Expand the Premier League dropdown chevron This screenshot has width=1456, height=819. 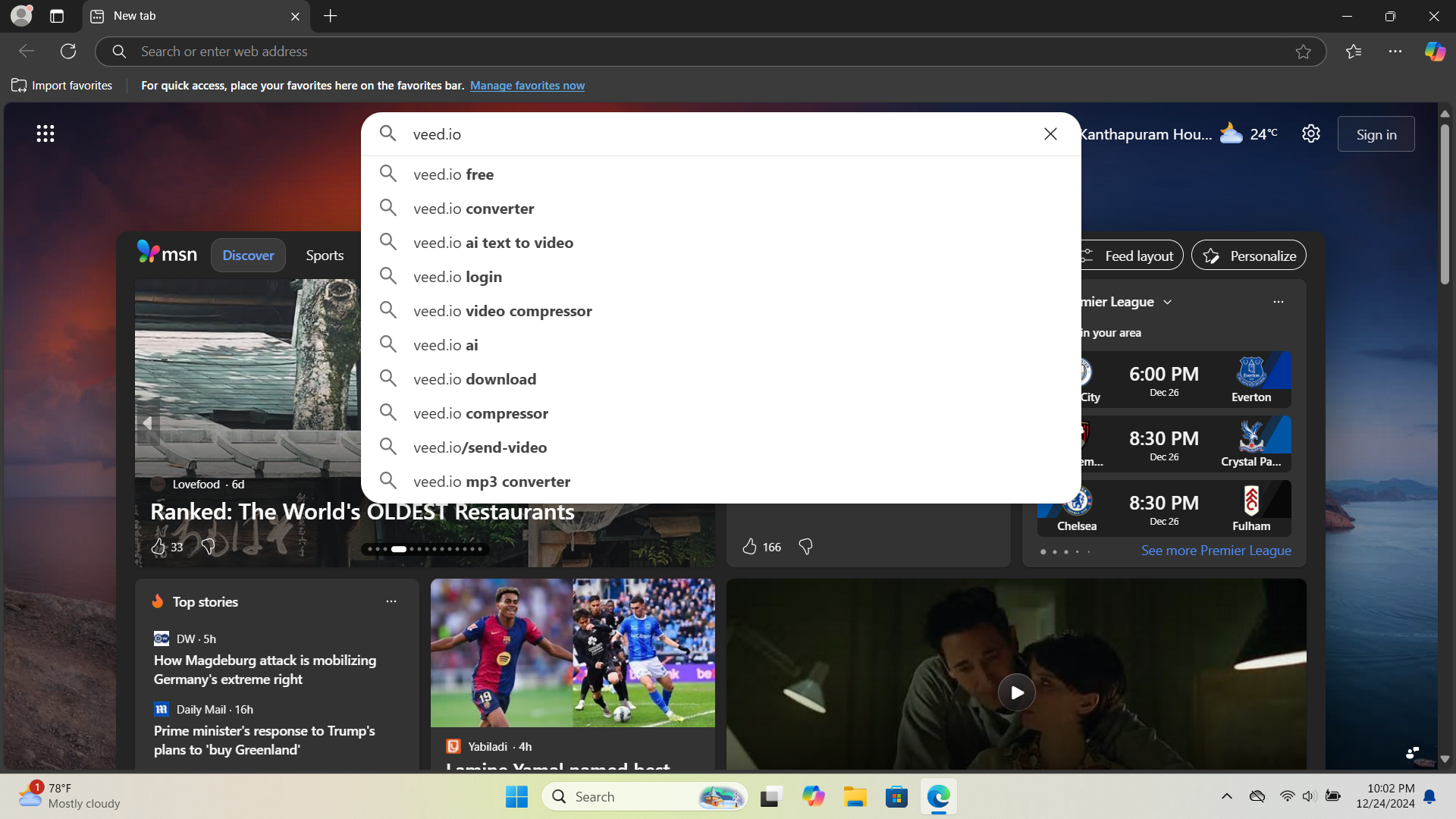point(1168,302)
